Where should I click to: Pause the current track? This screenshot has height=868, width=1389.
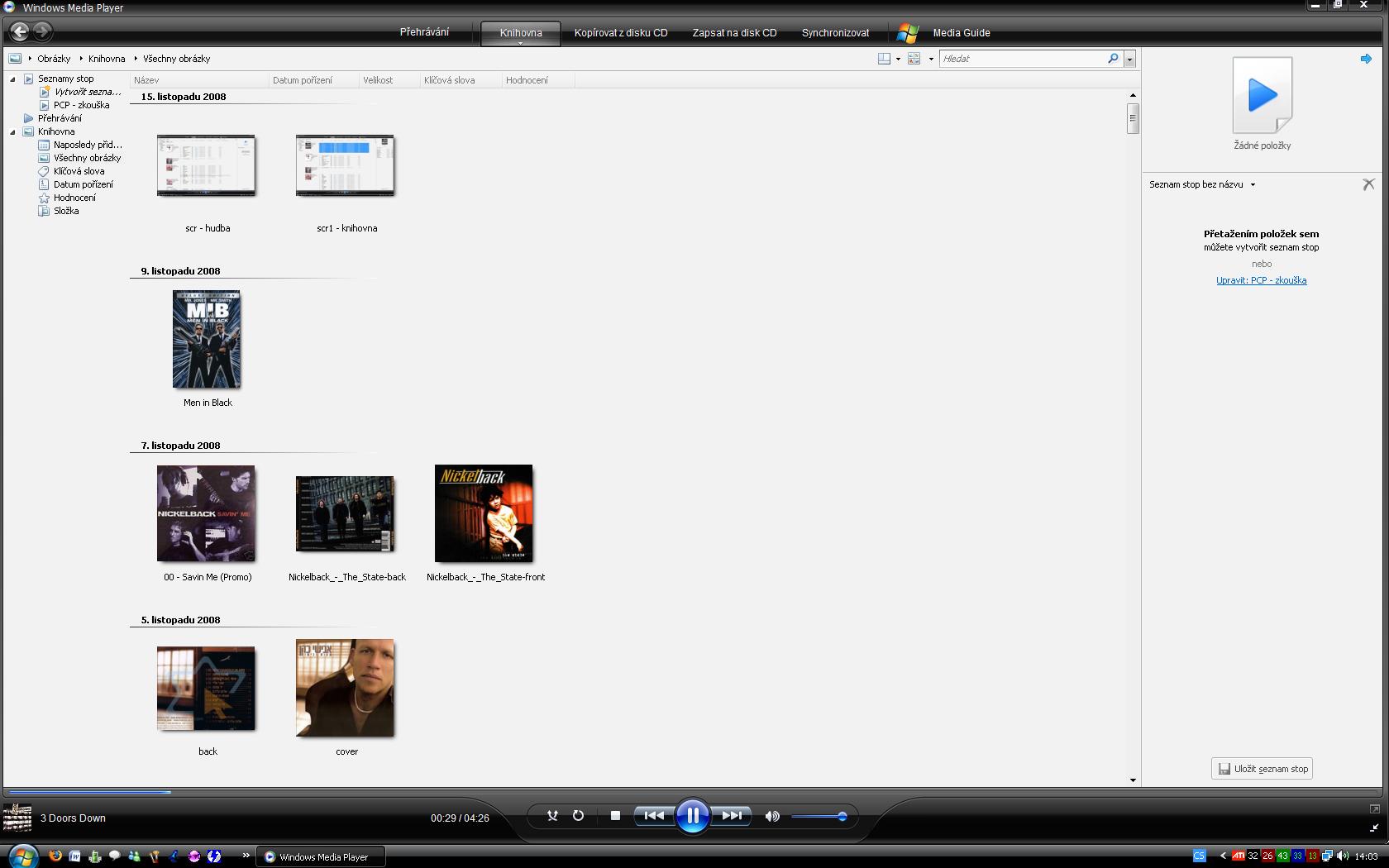pyautogui.click(x=692, y=816)
